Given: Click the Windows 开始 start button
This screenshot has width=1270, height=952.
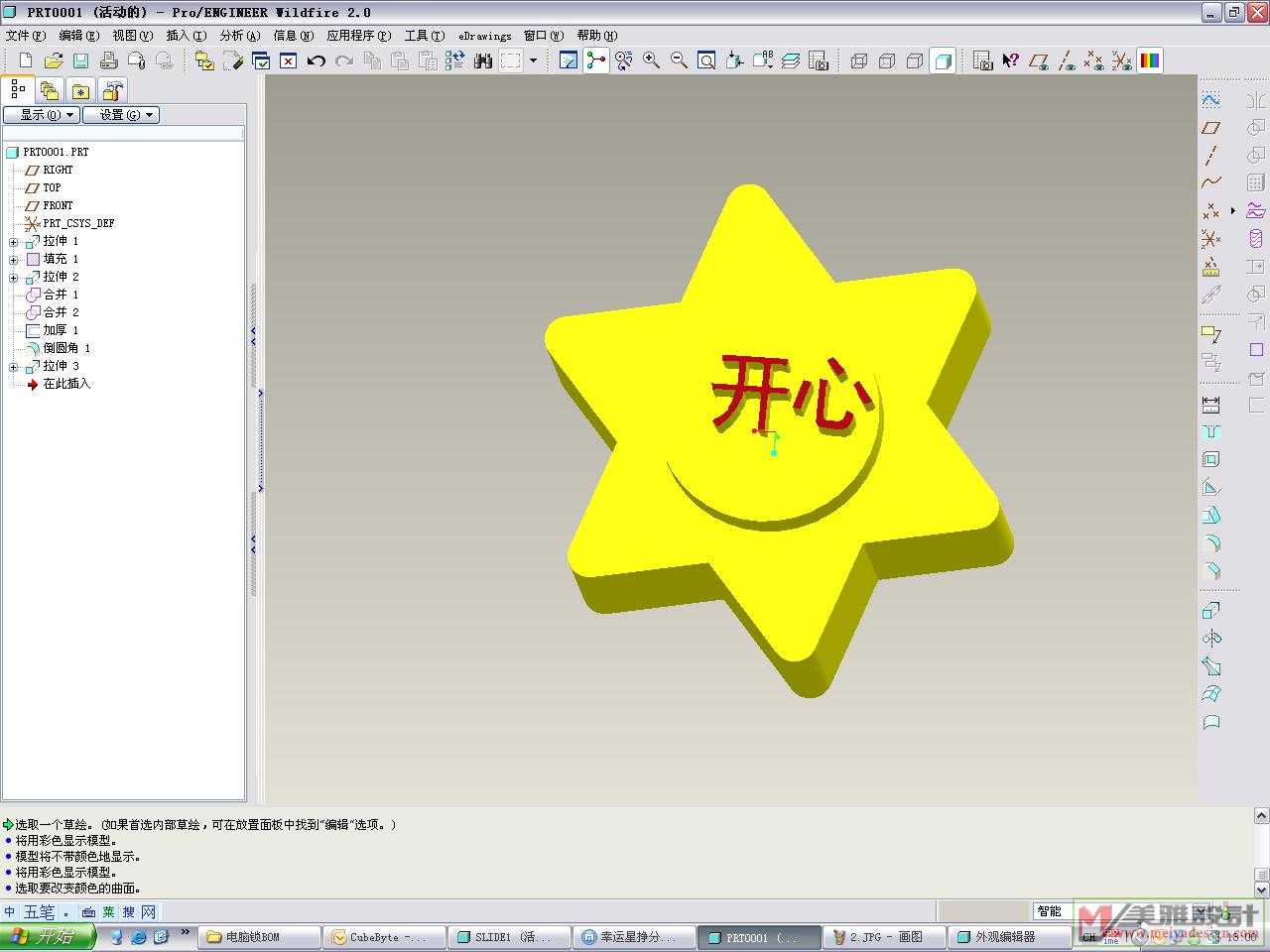Looking at the screenshot, I should [48, 936].
